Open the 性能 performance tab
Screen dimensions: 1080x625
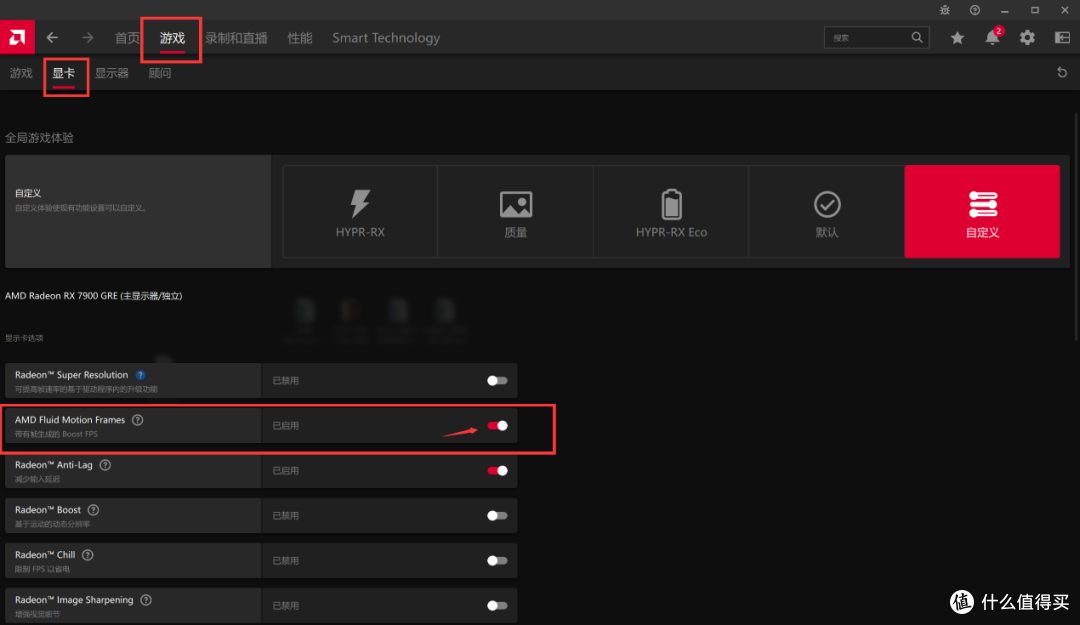(300, 38)
